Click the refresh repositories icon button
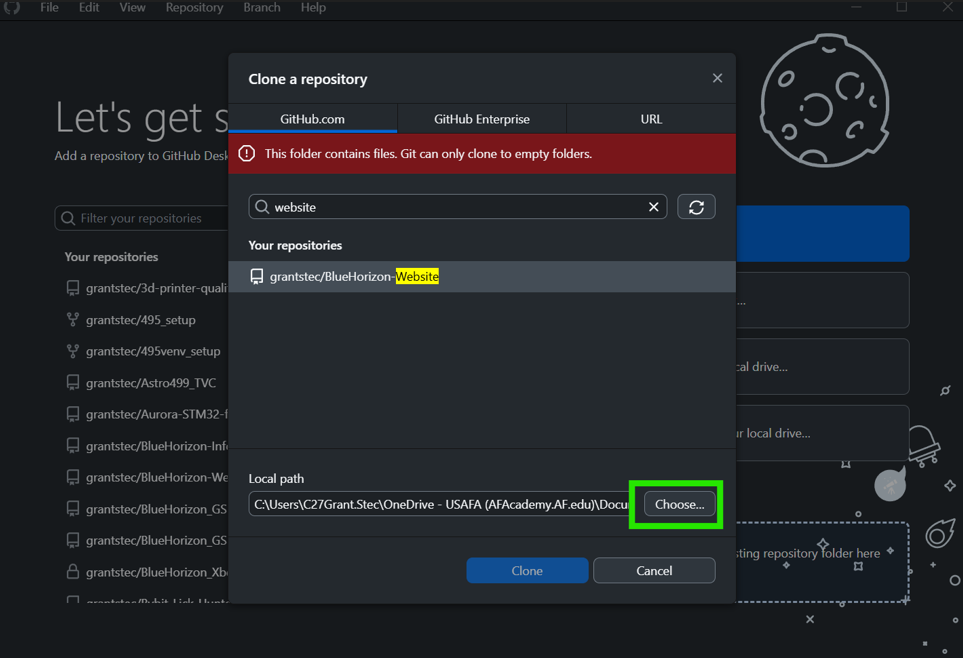The width and height of the screenshot is (963, 658). [x=696, y=207]
